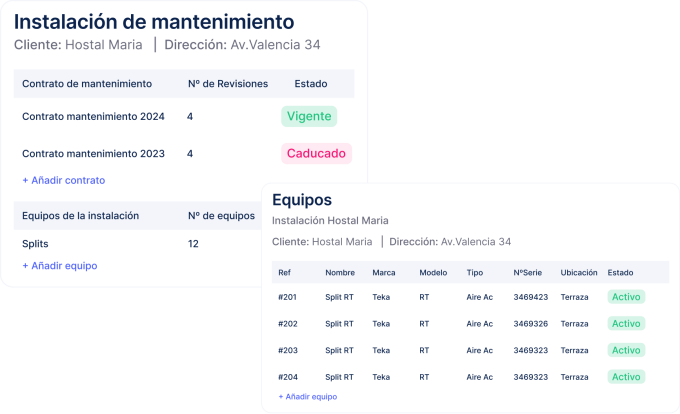
Task: Click 'Aire Ac' type in #202 row
Action: click(x=480, y=324)
